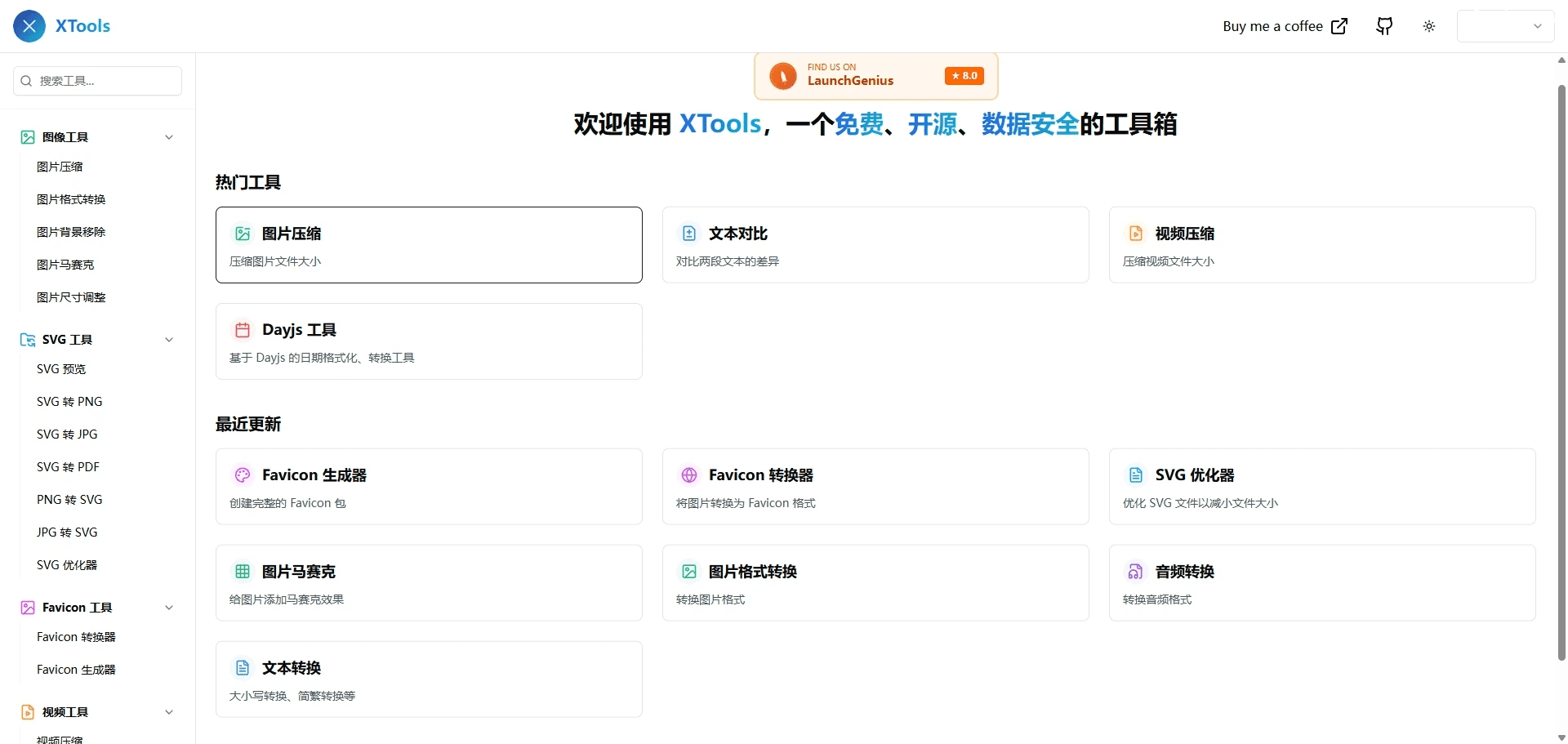
Task: Click the SVG 优化器 card document icon
Action: point(1136,475)
